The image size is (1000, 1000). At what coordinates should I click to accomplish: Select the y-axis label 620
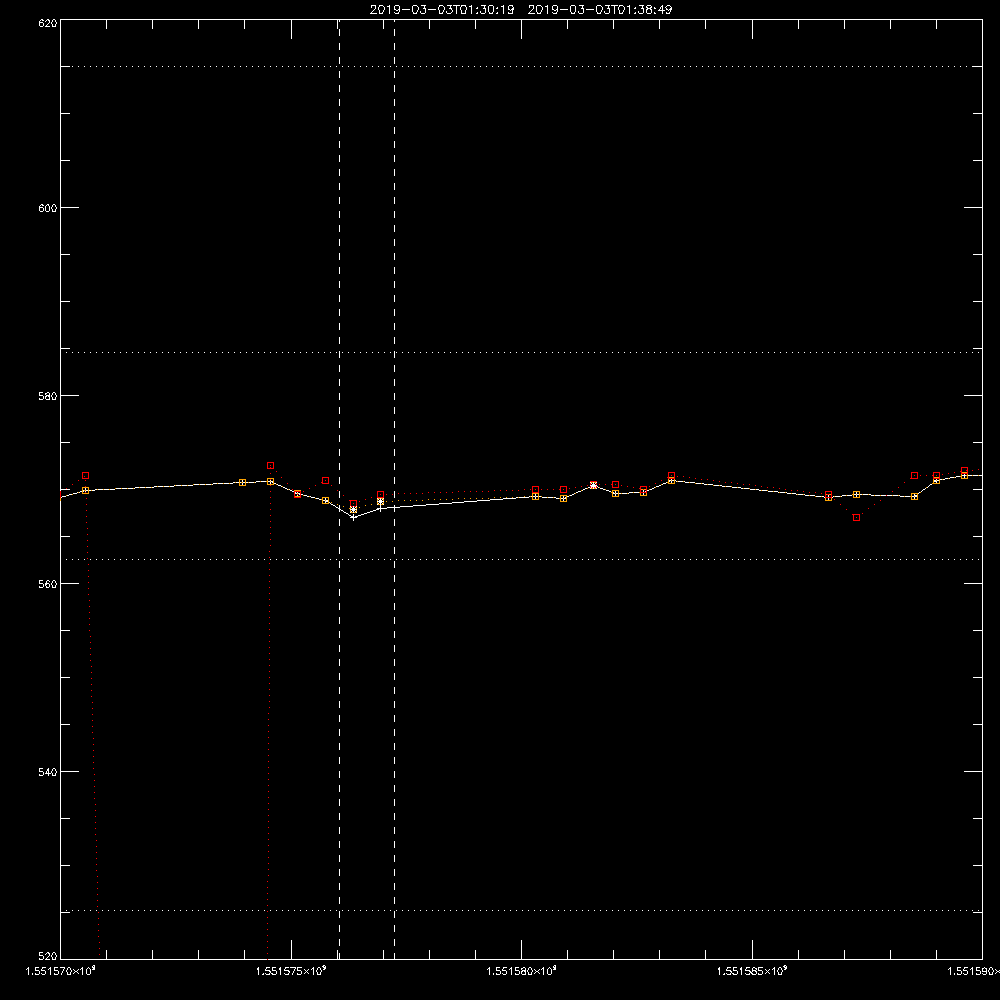coord(48,24)
